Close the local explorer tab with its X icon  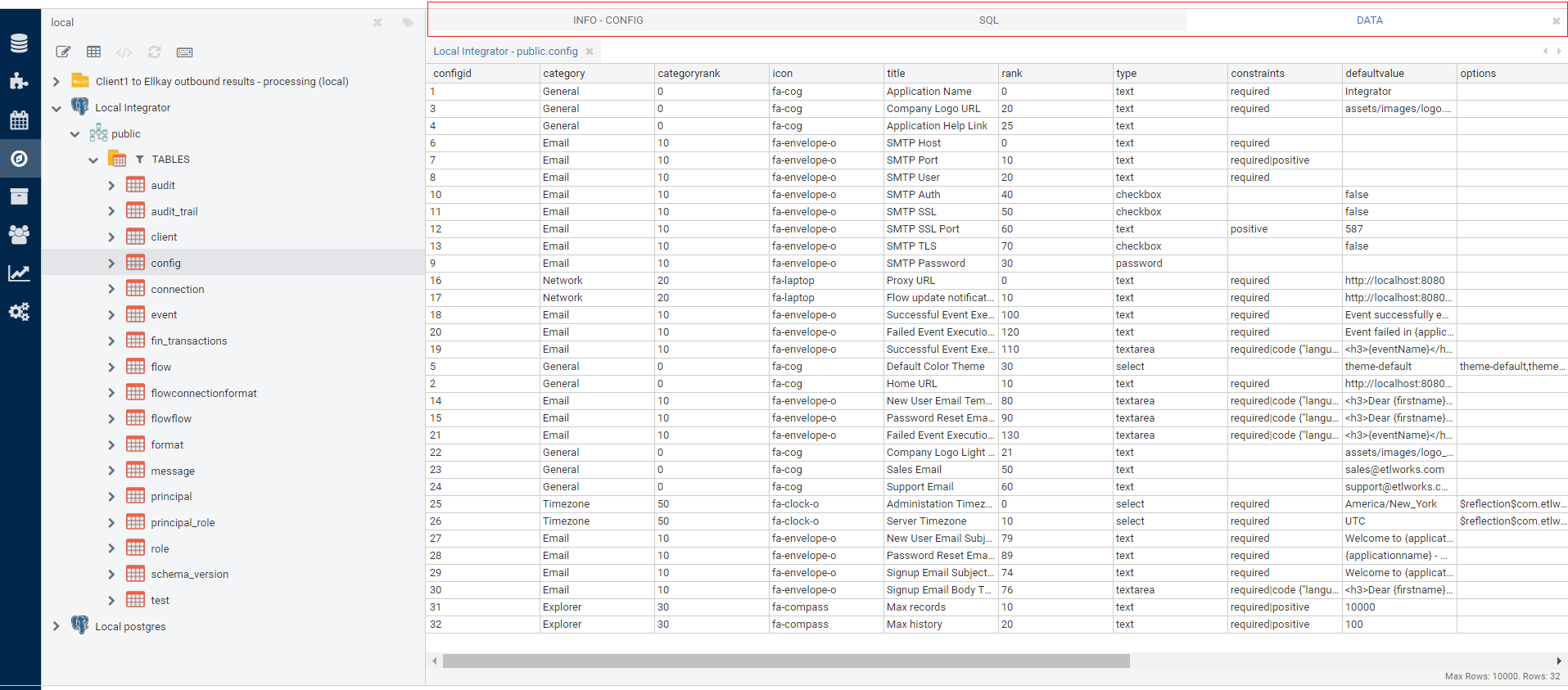tap(377, 22)
